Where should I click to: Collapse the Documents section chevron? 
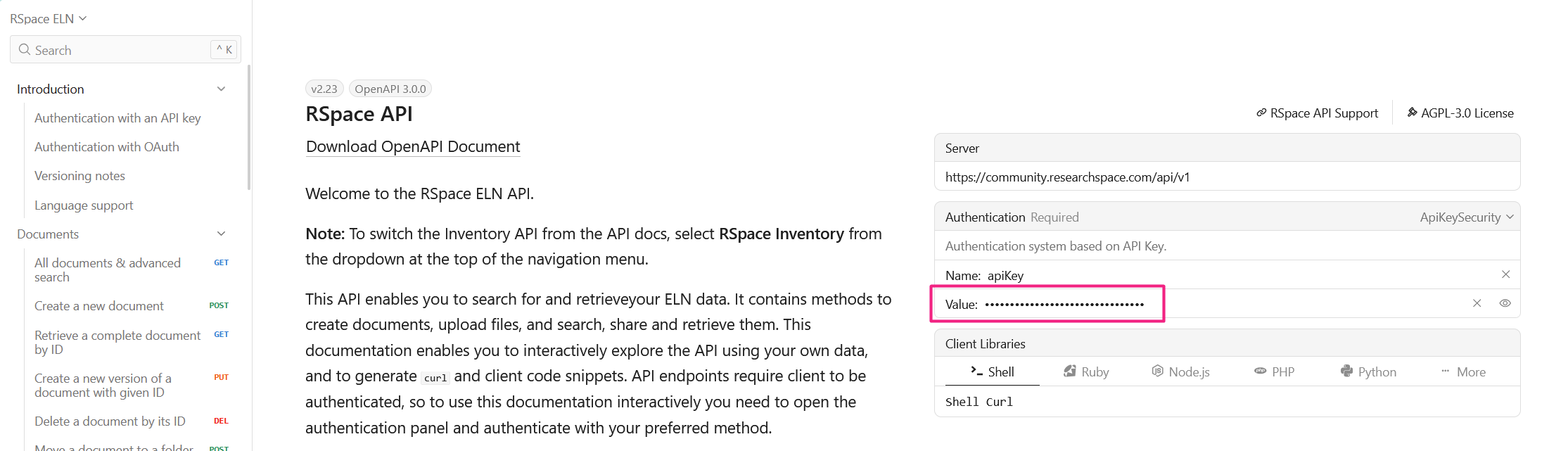[x=222, y=234]
